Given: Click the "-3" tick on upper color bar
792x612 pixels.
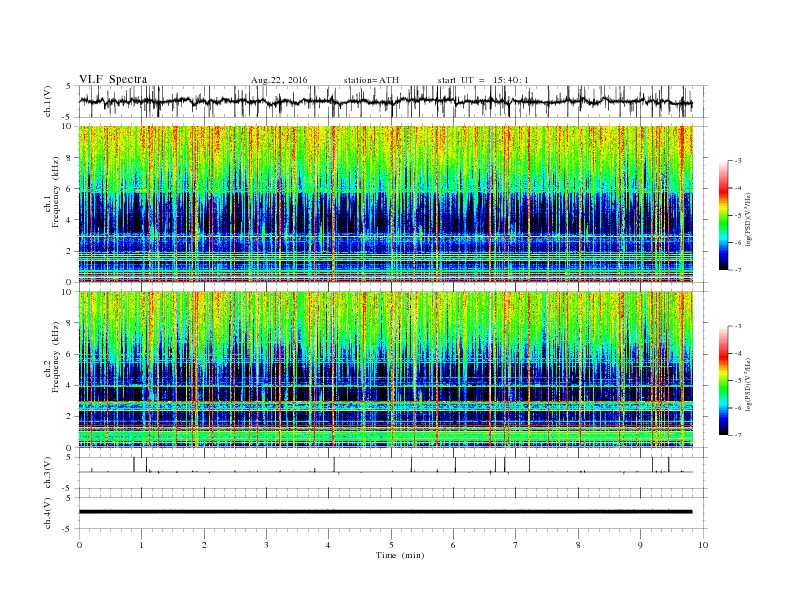Looking at the screenshot, I should tap(737, 161).
